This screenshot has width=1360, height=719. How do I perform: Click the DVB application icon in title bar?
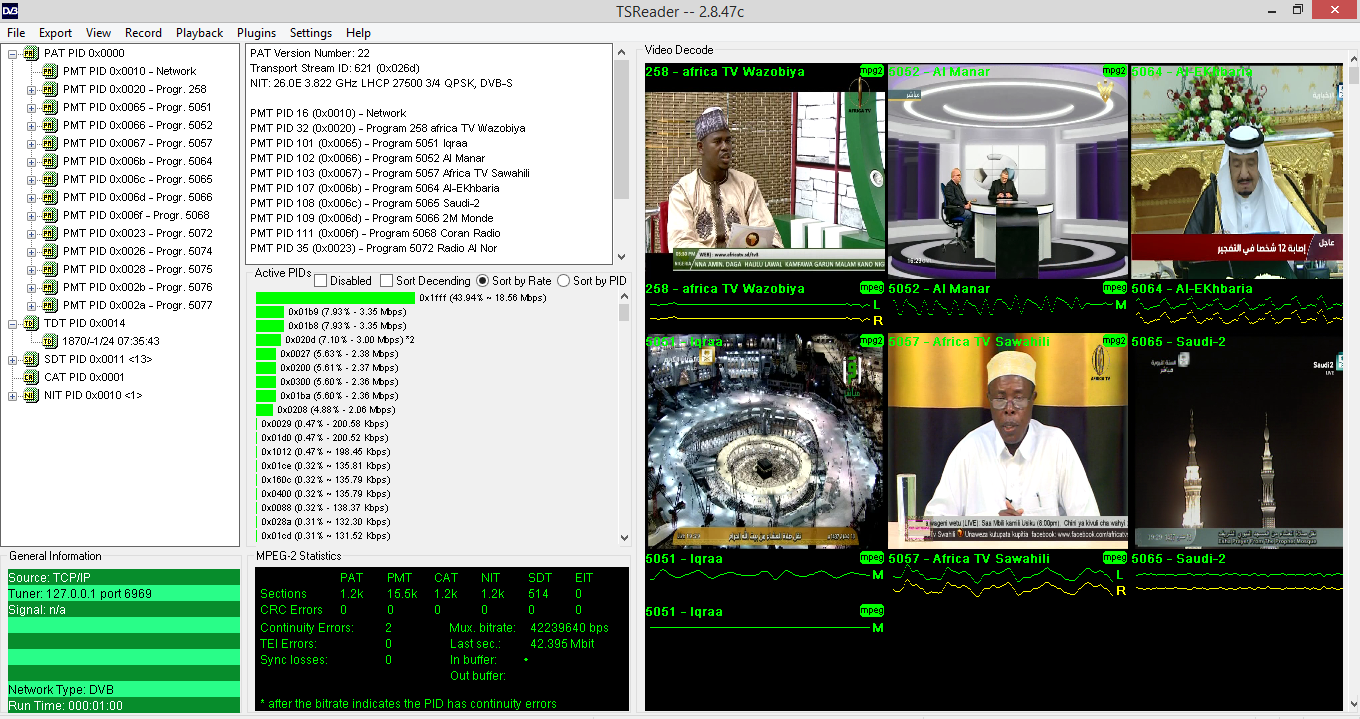12,10
